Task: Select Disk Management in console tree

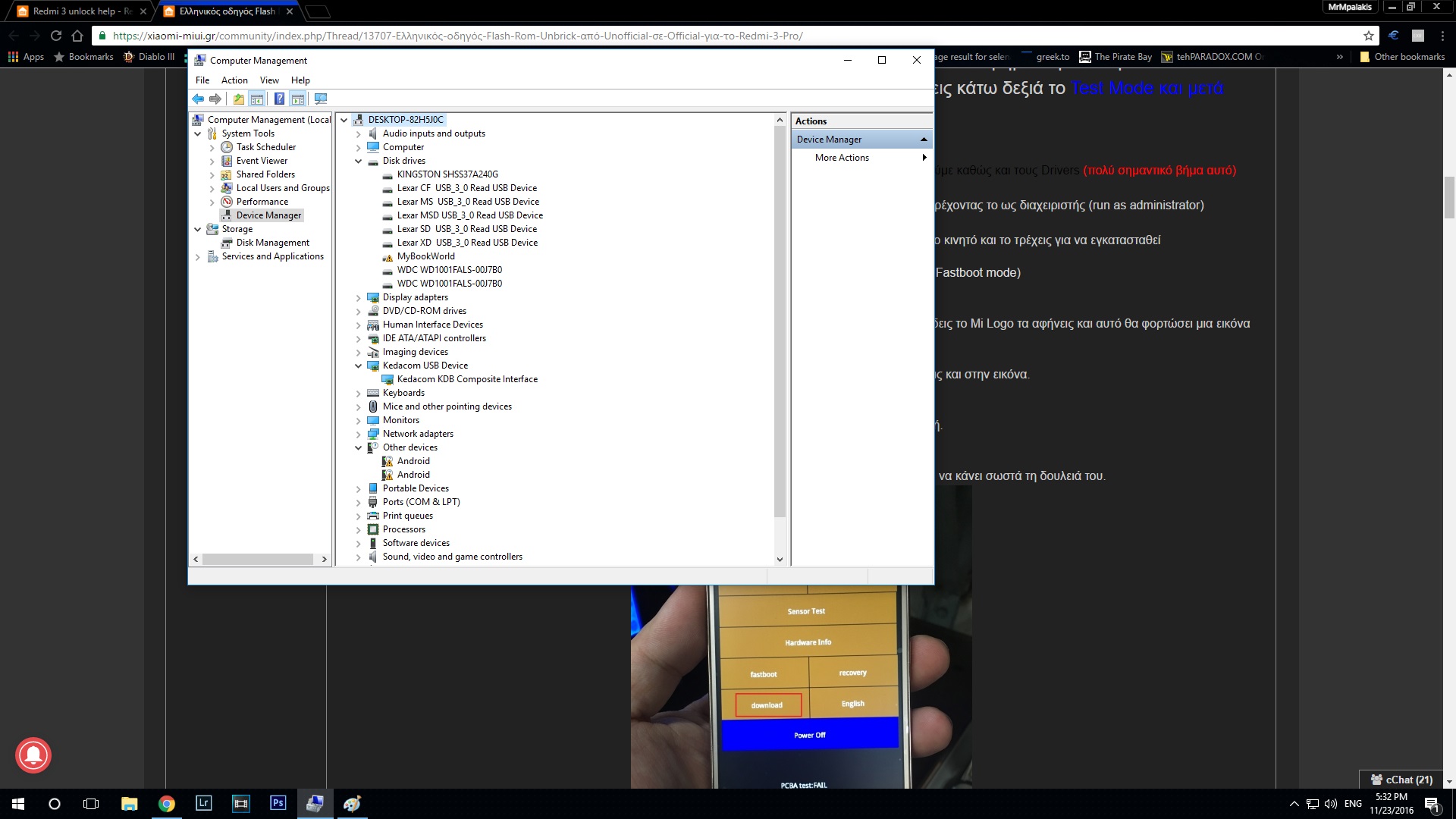Action: (x=272, y=243)
